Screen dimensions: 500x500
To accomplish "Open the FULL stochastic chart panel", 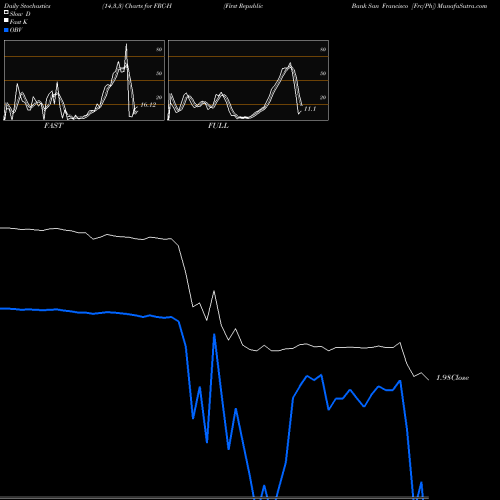I will pyautogui.click(x=248, y=80).
